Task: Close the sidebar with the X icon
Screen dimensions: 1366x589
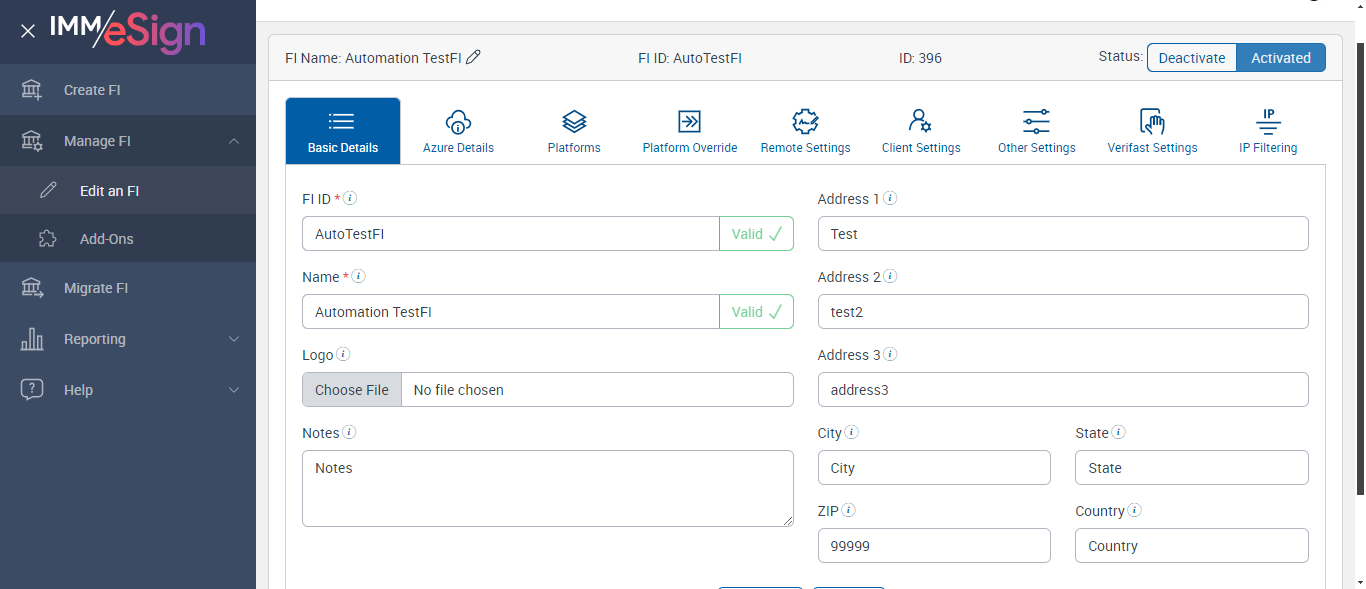Action: pyautogui.click(x=28, y=31)
